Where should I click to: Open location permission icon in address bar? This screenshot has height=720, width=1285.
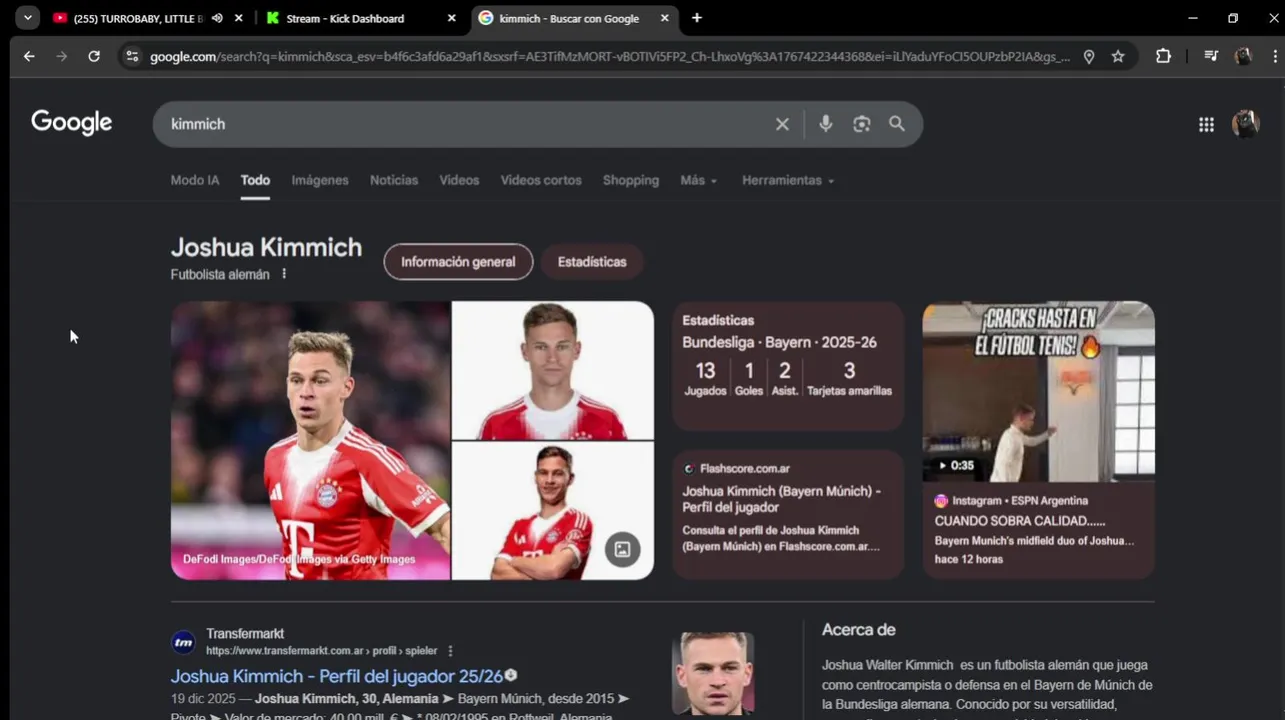point(1089,57)
